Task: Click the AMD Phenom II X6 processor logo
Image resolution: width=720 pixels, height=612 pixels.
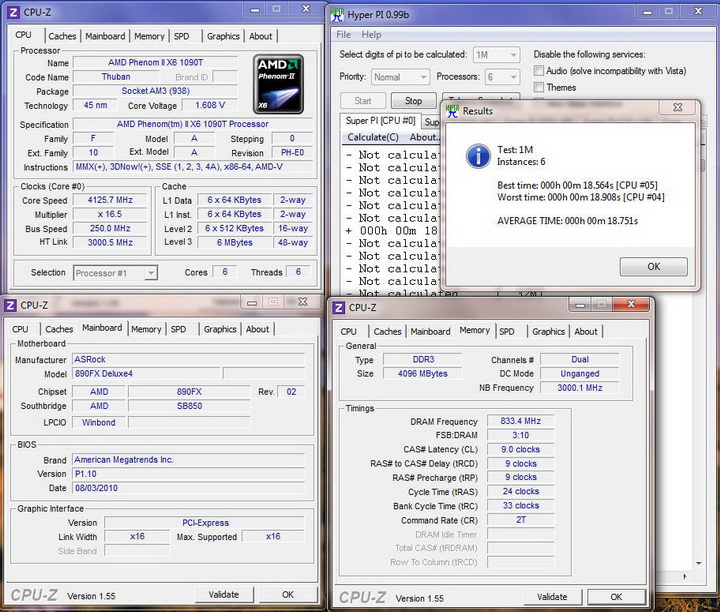Action: click(x=278, y=84)
